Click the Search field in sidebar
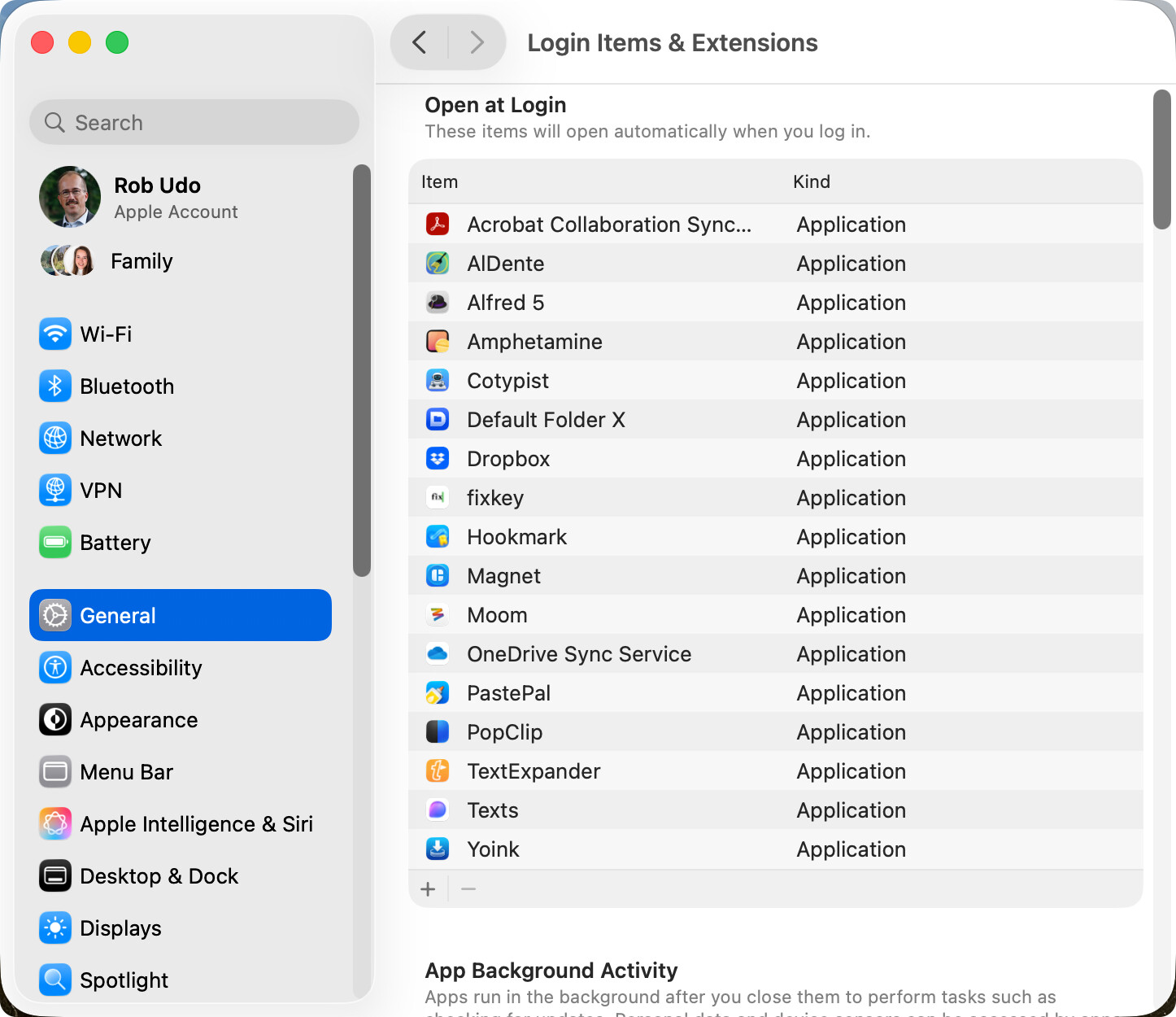This screenshot has width=1176, height=1017. coord(195,123)
